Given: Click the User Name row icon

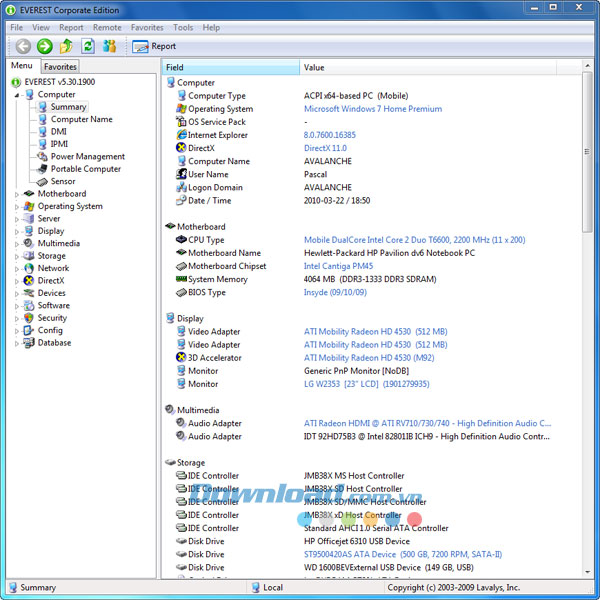Looking at the screenshot, I should pos(181,174).
